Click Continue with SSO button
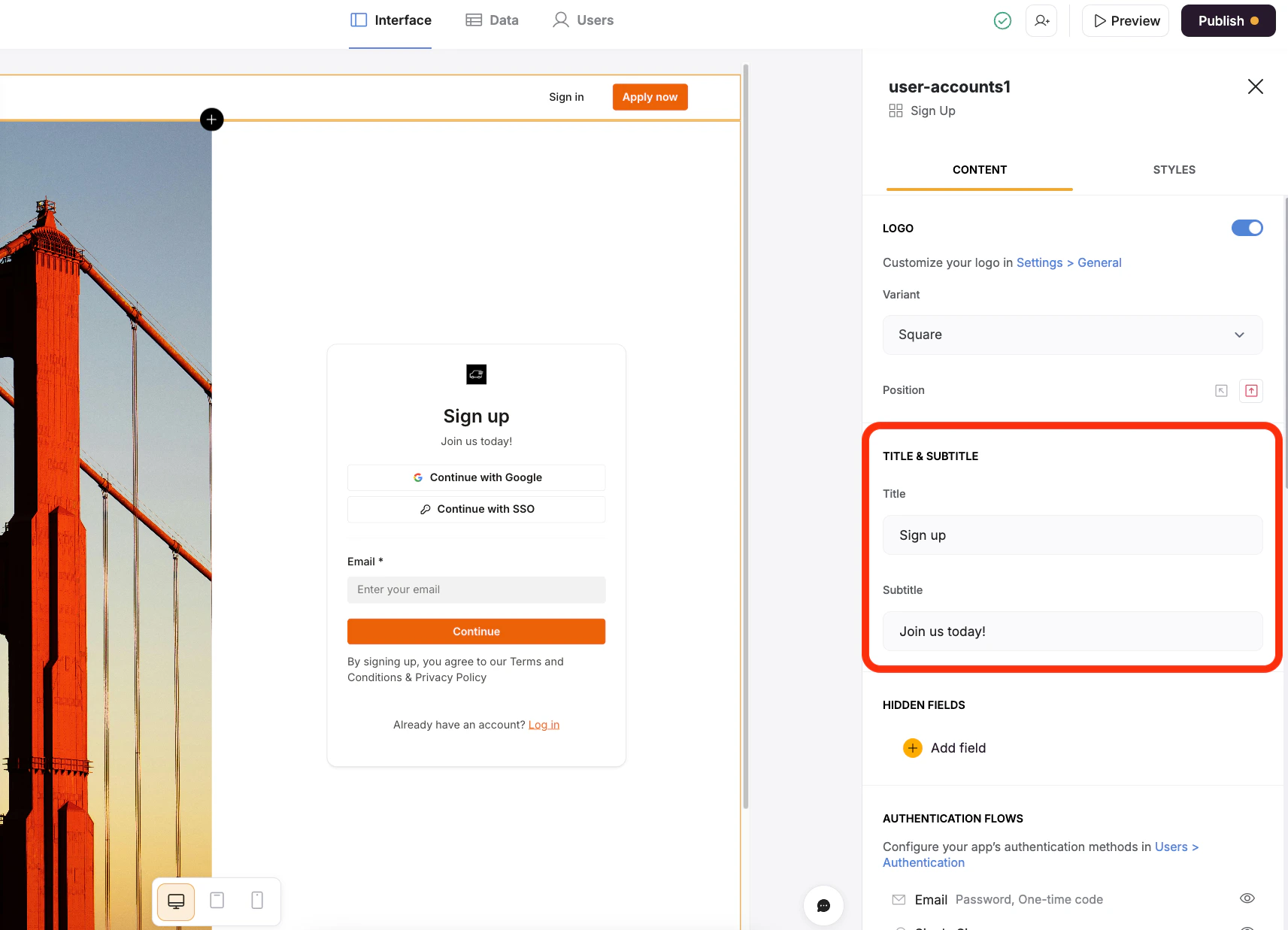Screen dimensions: 1288x930 pyautogui.click(x=476, y=510)
